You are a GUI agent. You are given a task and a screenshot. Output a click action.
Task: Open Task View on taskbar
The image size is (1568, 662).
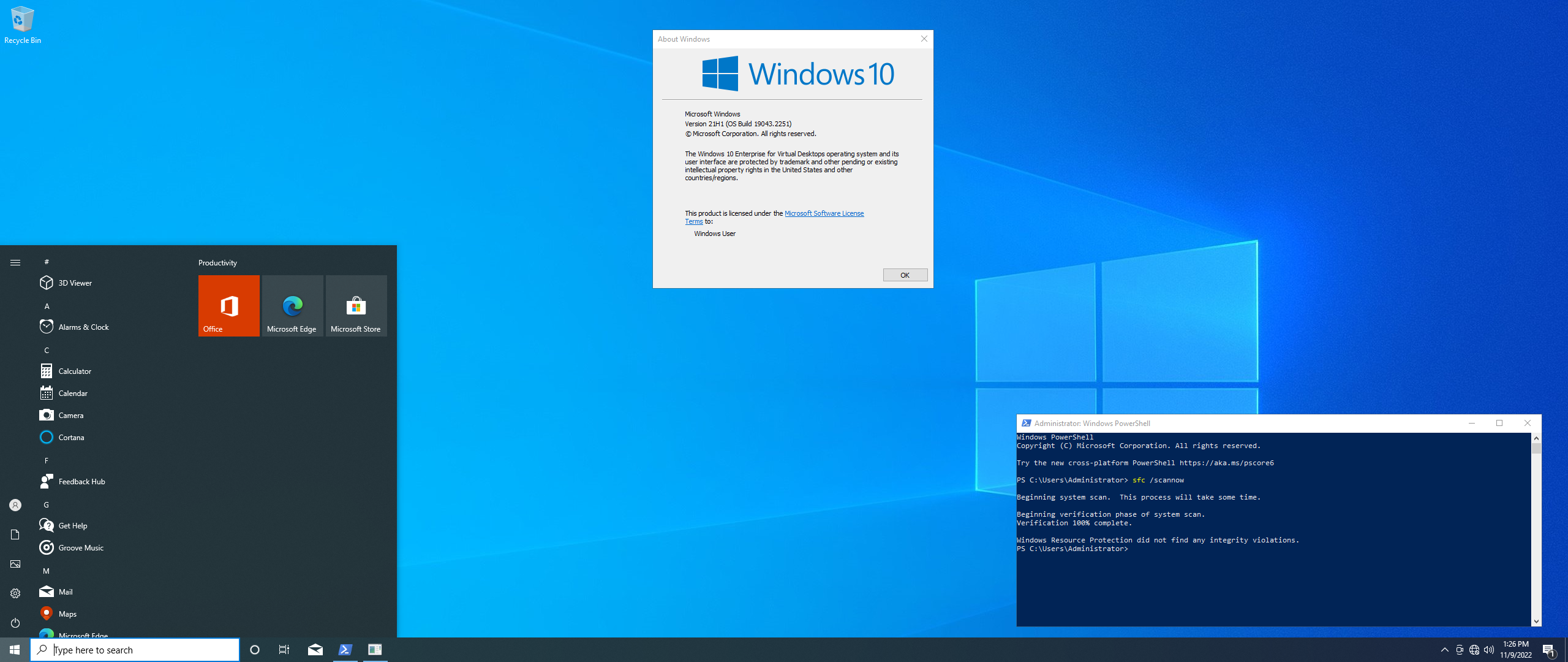click(284, 650)
